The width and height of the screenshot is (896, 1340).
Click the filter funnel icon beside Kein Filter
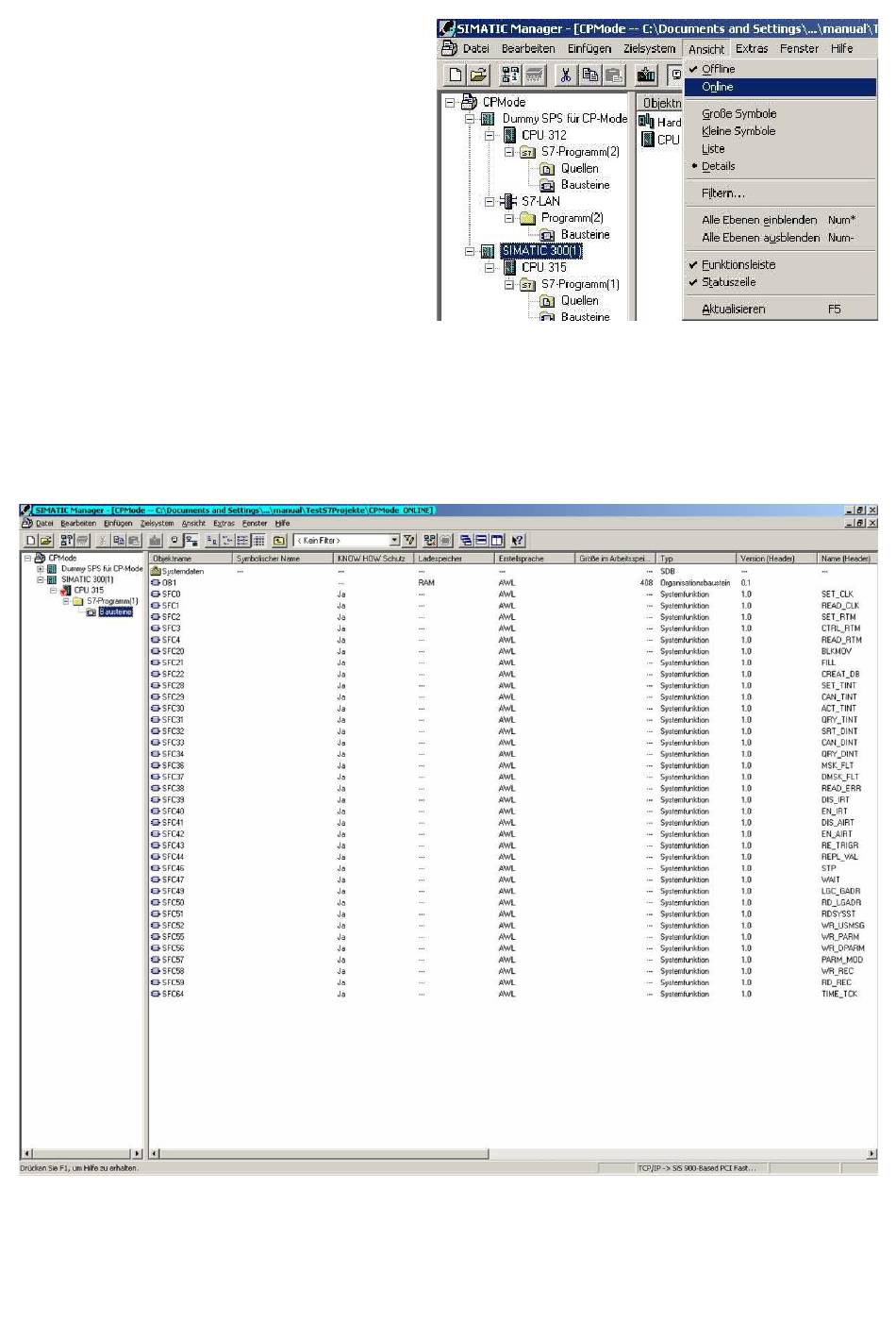coord(409,541)
